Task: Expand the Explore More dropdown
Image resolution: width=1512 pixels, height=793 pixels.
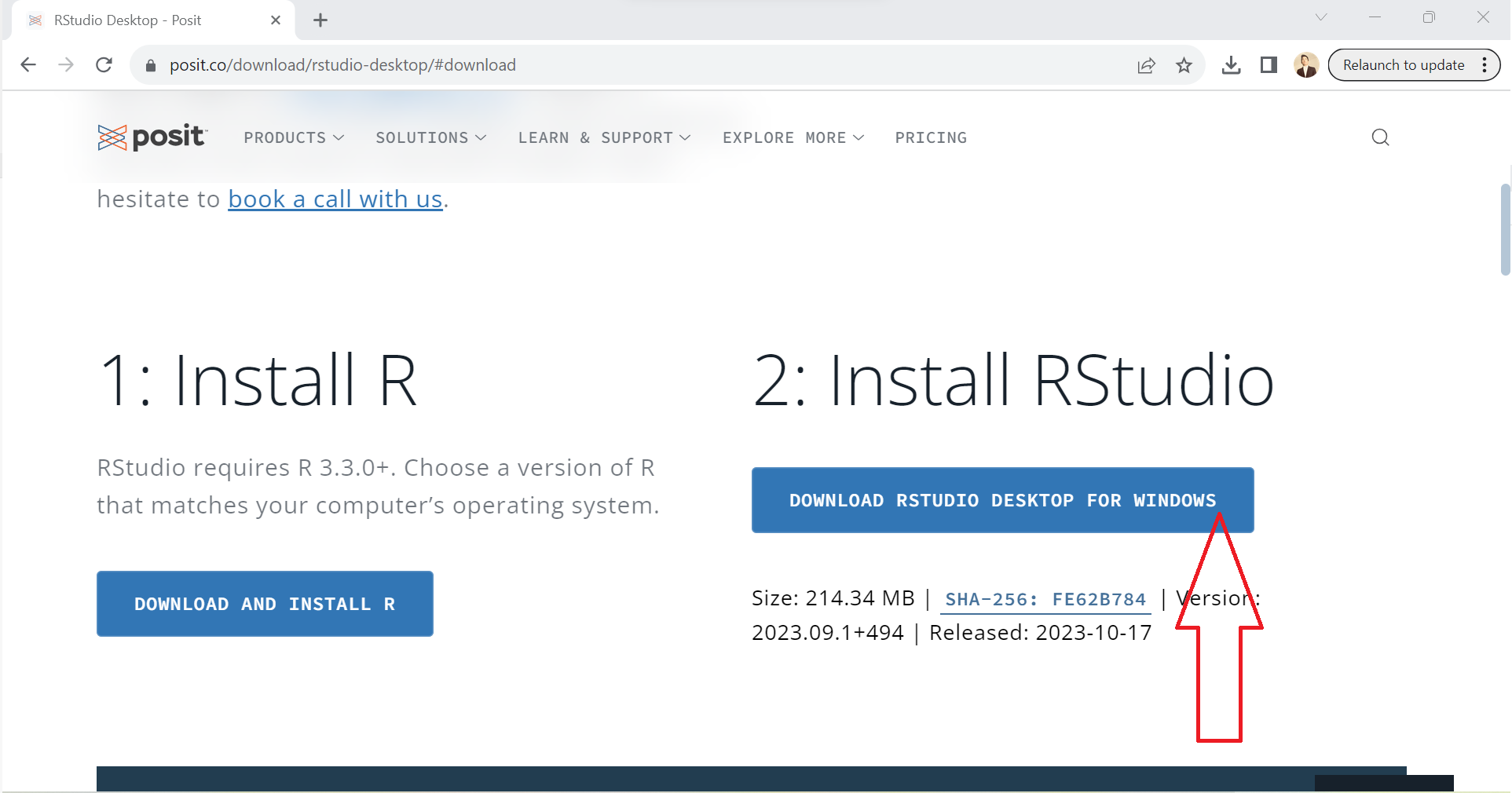Action: click(793, 138)
